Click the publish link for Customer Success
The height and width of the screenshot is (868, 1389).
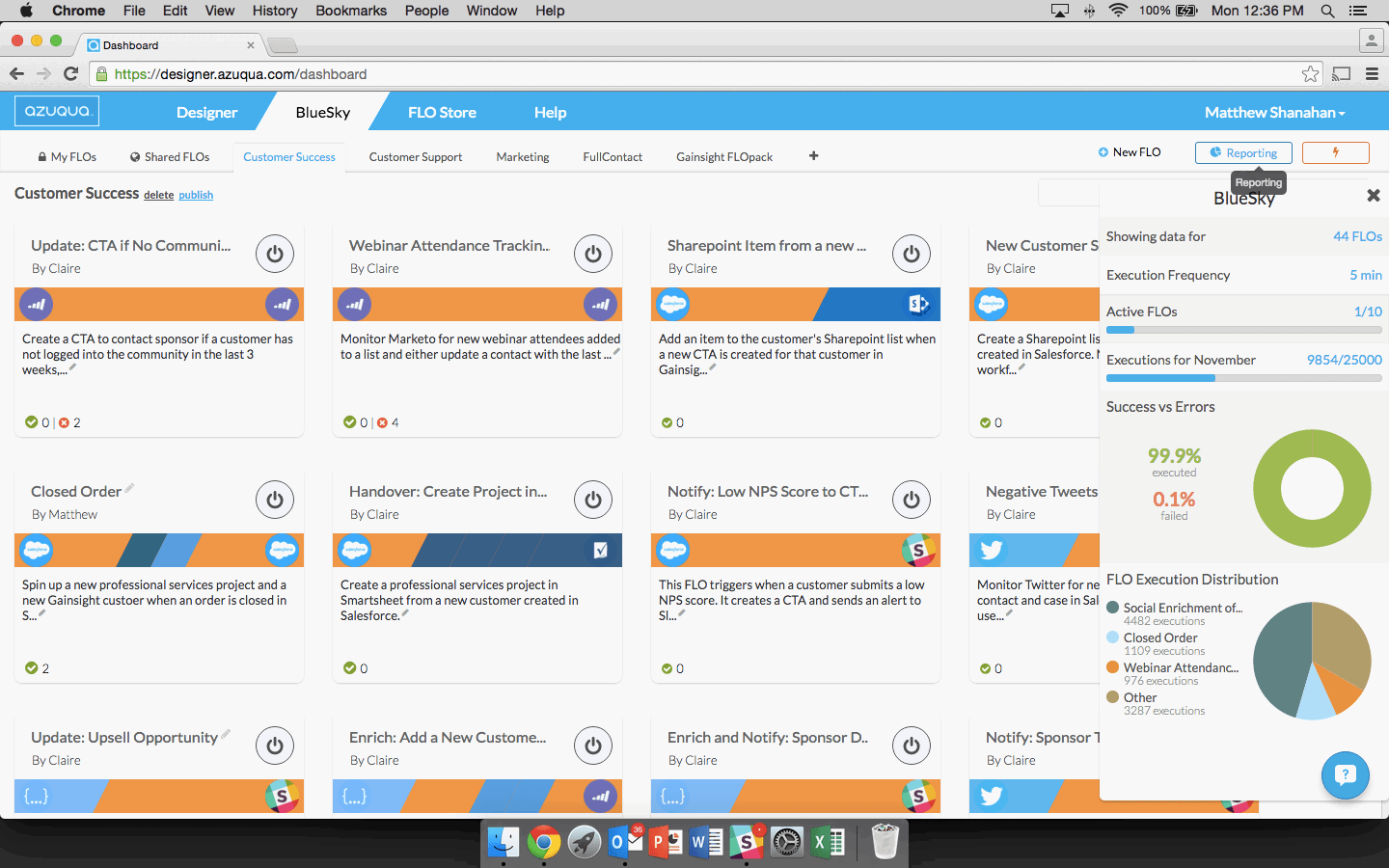196,195
